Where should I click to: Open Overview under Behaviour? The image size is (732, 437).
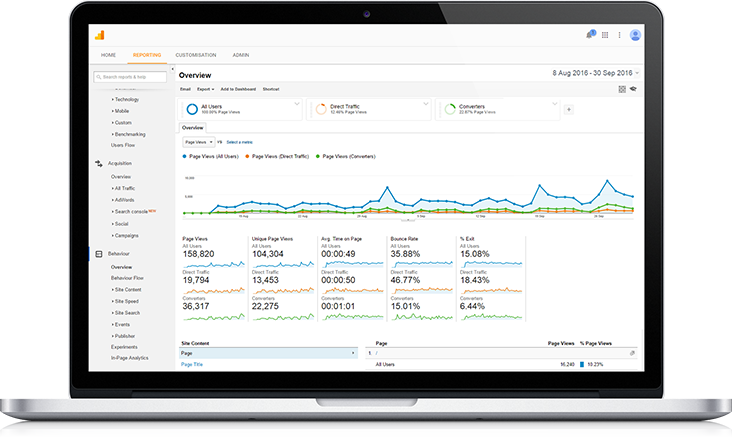(121, 268)
